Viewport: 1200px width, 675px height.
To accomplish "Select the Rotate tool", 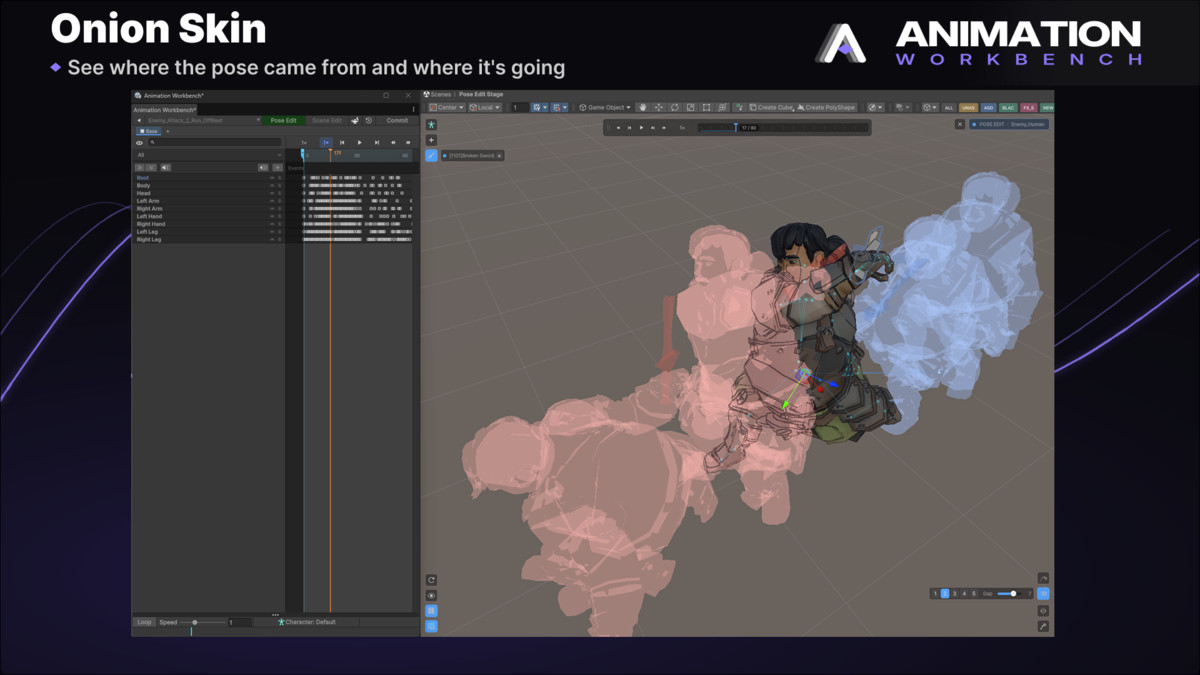I will (675, 107).
